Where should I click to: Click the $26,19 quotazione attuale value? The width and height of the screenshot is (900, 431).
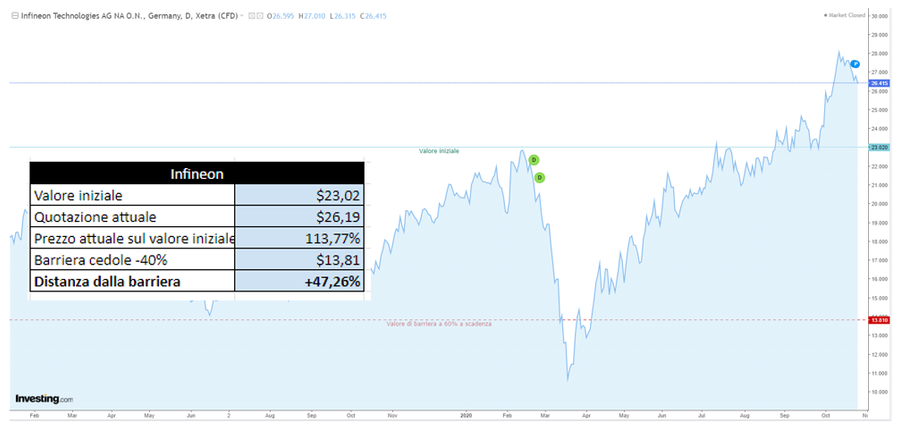300,217
